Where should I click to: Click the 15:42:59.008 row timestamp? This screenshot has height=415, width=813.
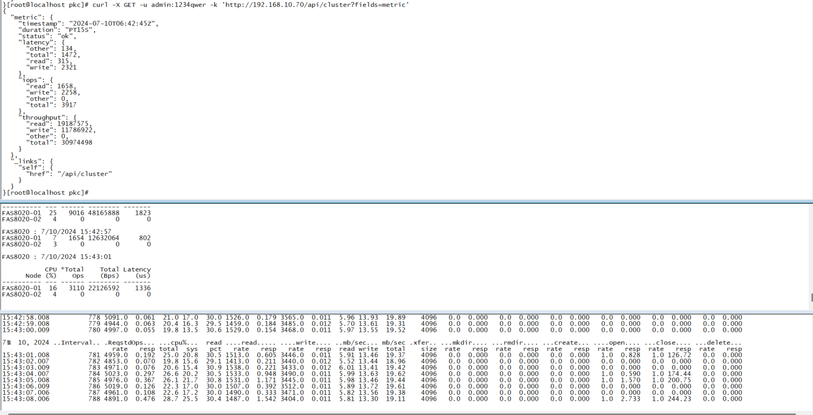click(26, 323)
